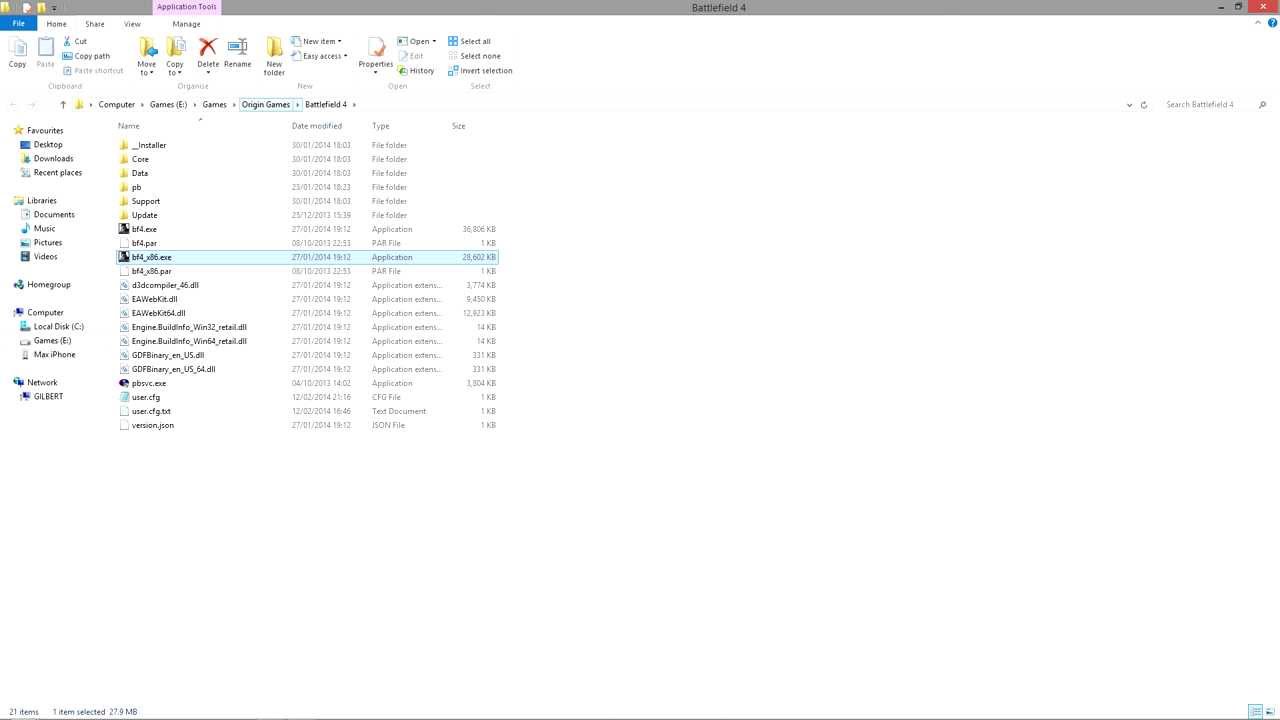This screenshot has width=1280, height=720.
Task: Switch to Home ribbon tab
Action: [x=56, y=24]
